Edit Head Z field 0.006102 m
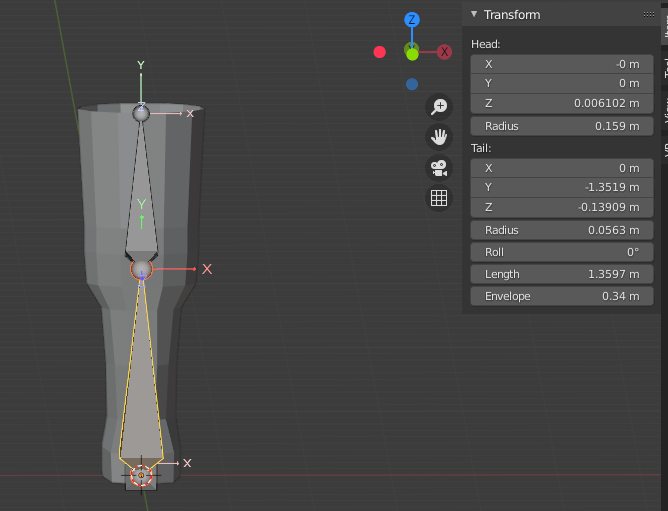 tap(562, 103)
